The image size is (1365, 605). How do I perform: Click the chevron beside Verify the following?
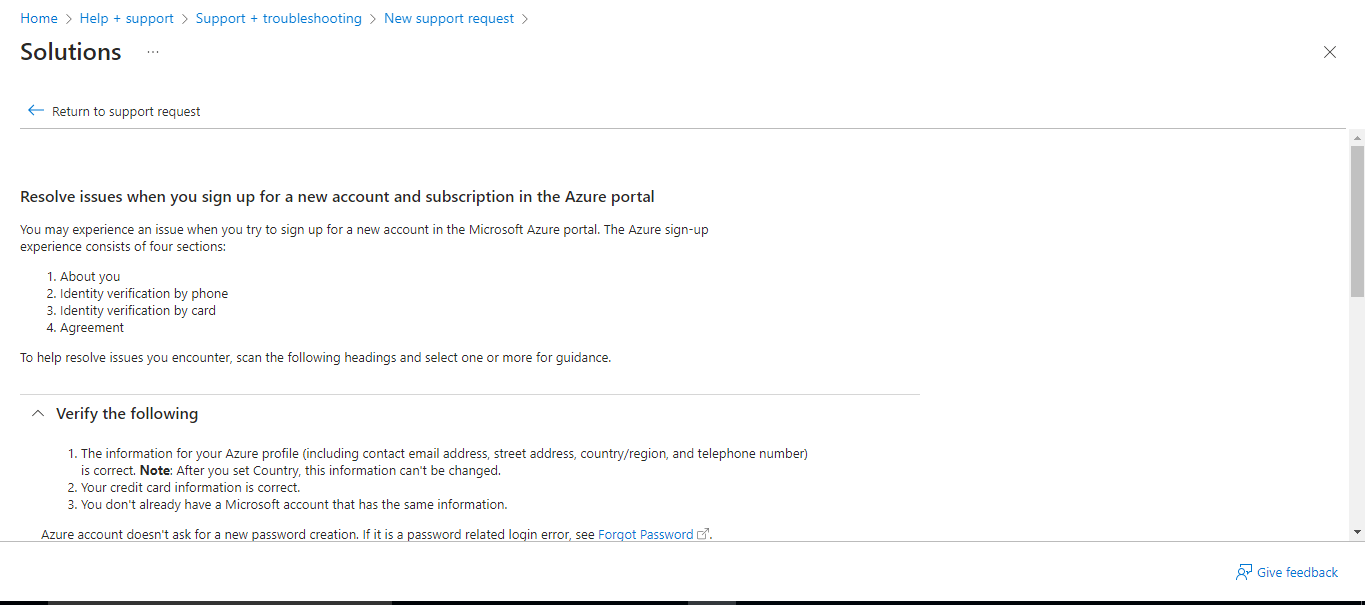tap(38, 412)
